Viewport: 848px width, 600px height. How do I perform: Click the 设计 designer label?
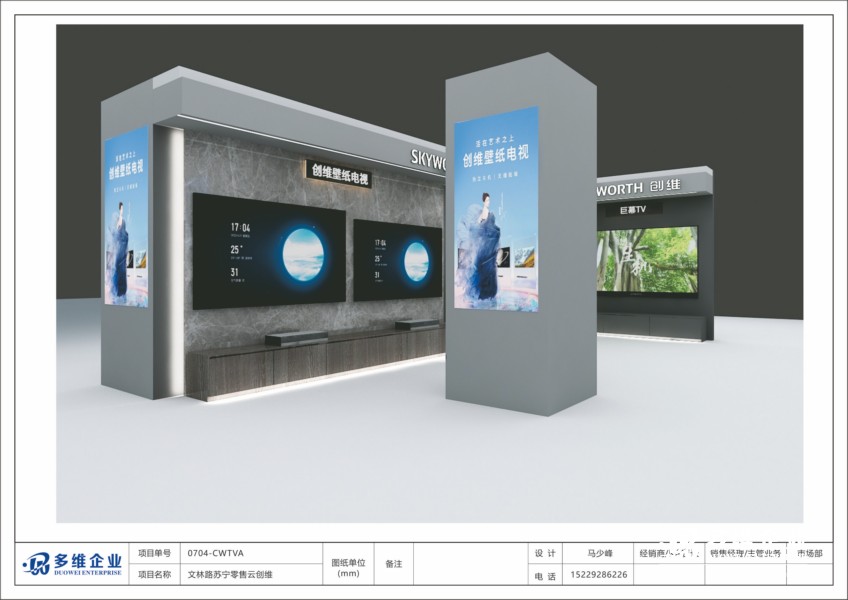(545, 553)
